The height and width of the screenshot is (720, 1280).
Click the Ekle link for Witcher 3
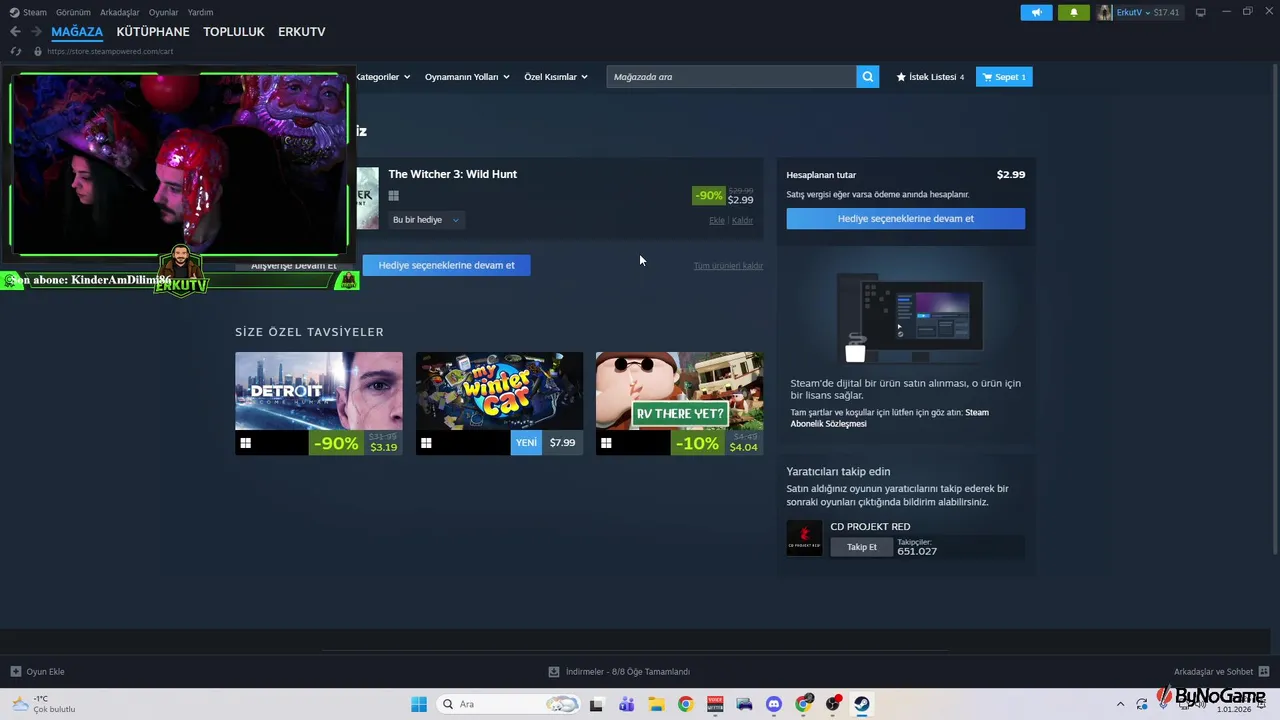(x=717, y=220)
